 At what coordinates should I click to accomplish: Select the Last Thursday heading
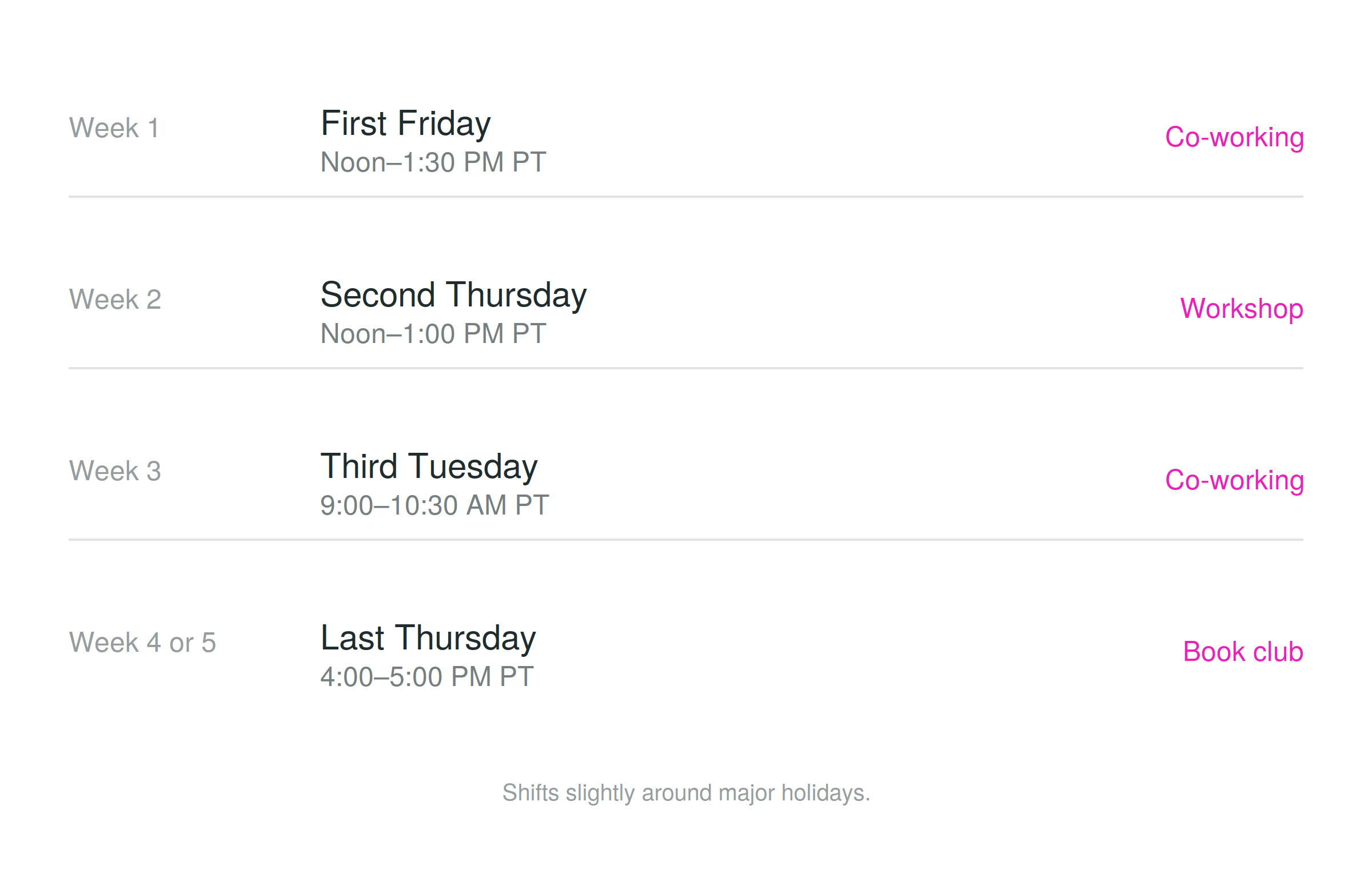(428, 638)
